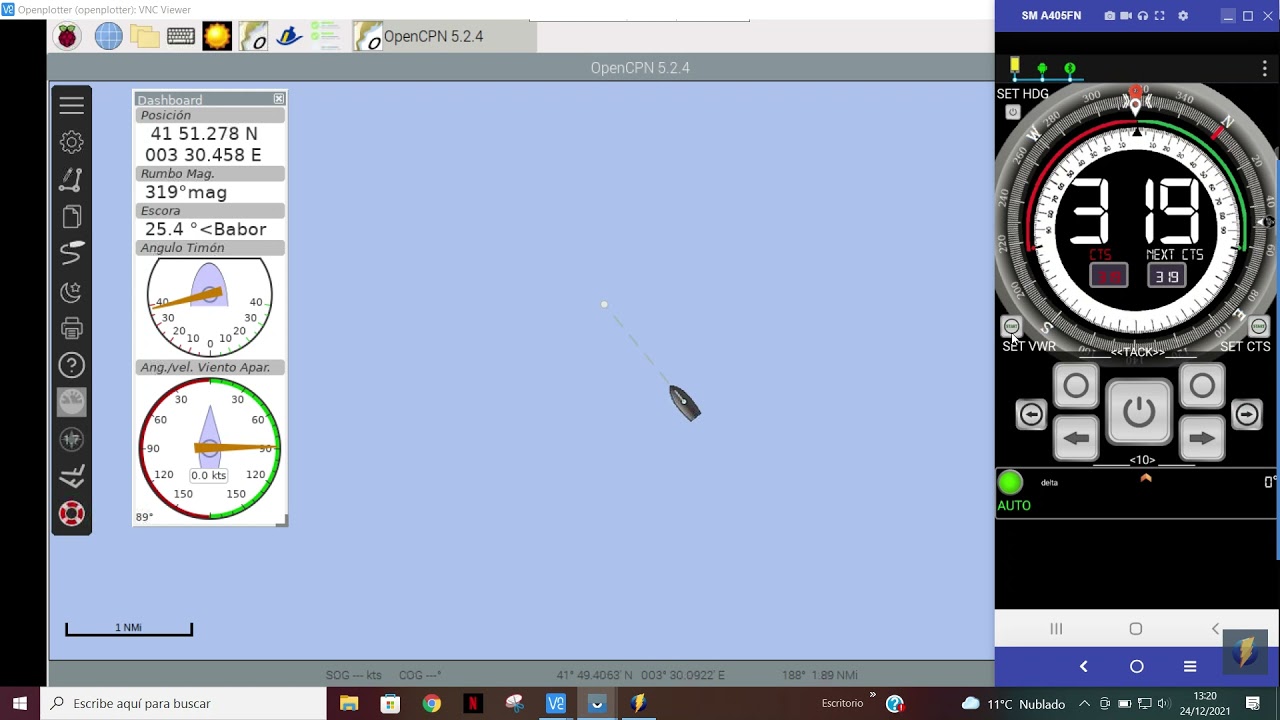Click the large right arrow course button
Image resolution: width=1280 pixels, height=720 pixels.
pyautogui.click(x=1202, y=439)
